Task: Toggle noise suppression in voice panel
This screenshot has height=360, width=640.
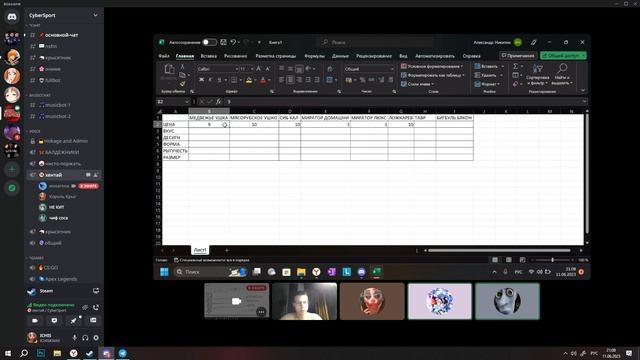Action: 85,307
